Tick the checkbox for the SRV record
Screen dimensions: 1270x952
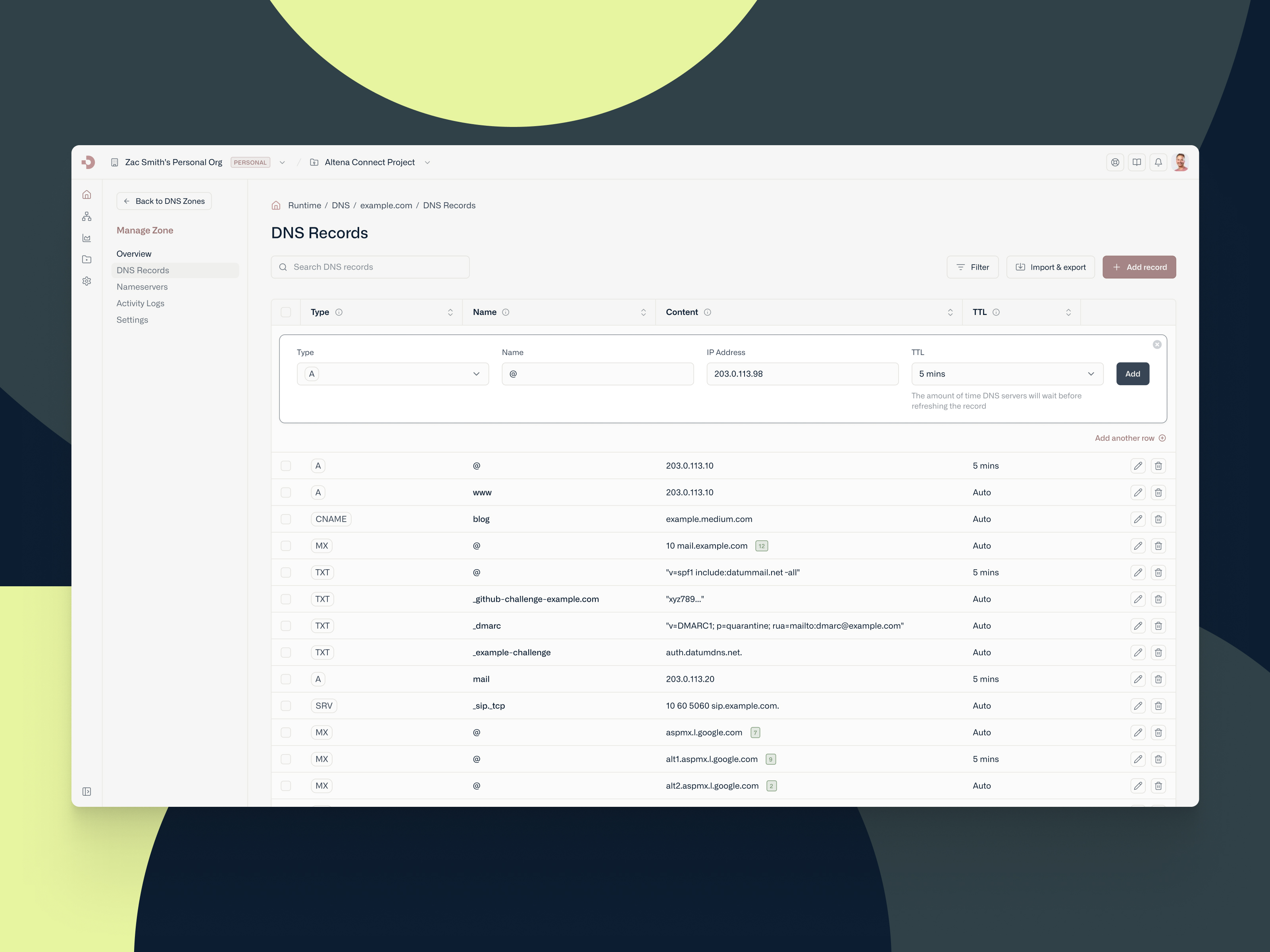285,706
